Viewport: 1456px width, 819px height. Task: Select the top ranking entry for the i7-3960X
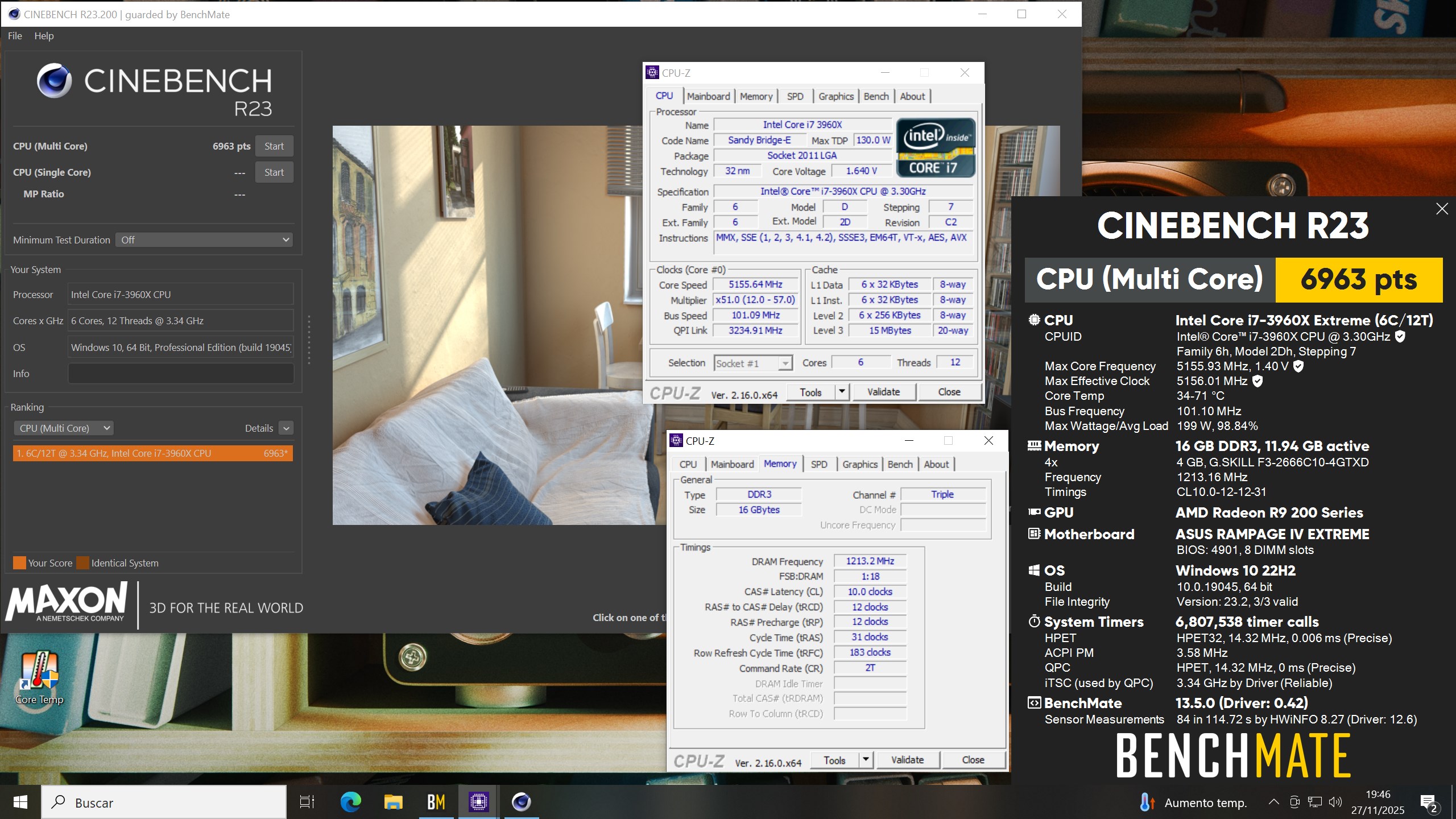152,453
